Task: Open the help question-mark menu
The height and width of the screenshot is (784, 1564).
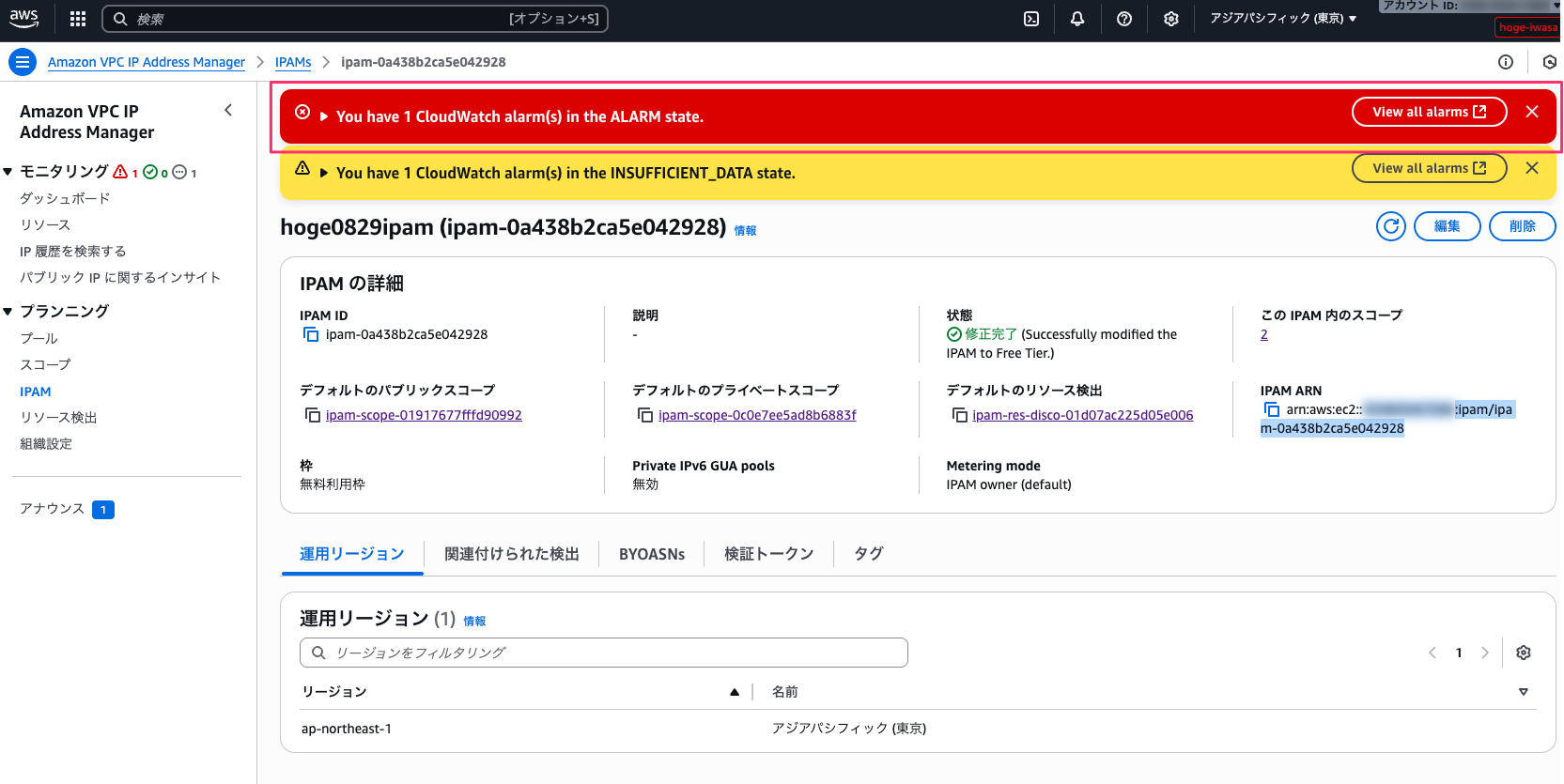Action: (1124, 19)
